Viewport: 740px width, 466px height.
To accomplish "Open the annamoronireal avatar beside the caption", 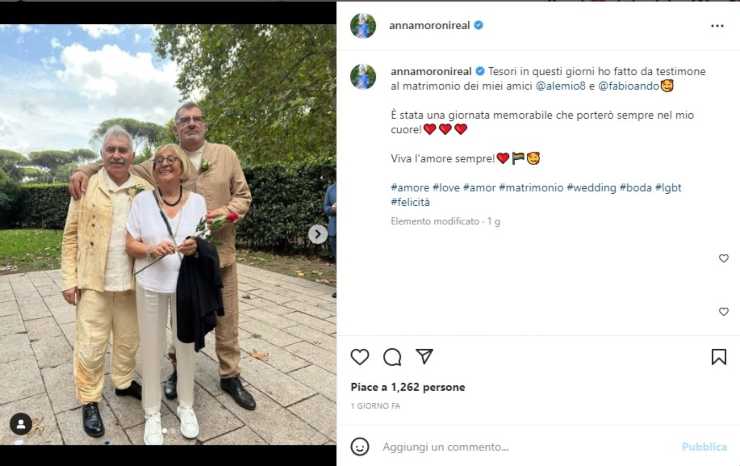I will (363, 76).
